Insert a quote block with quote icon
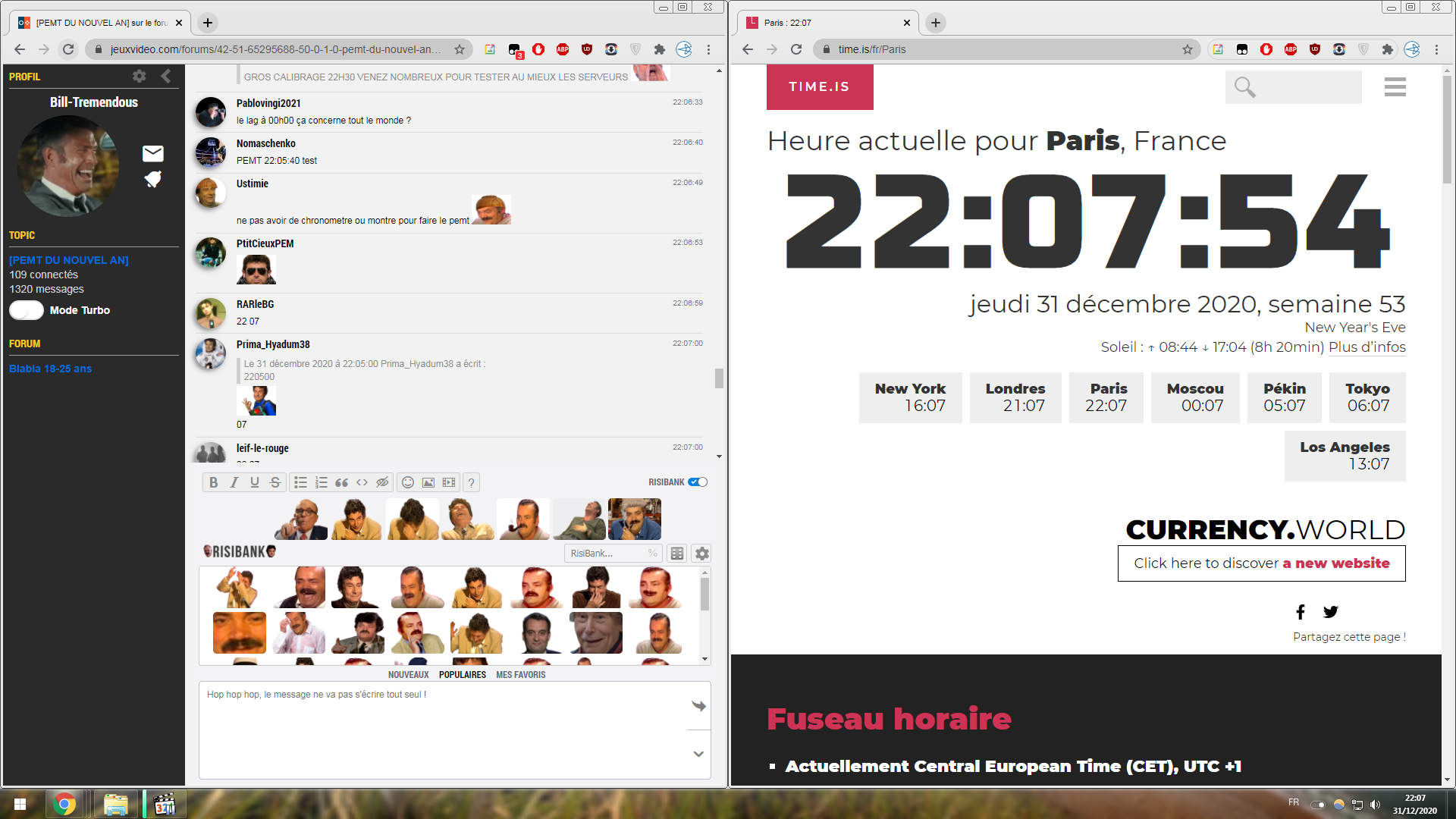Screen dimensions: 1456x819 [342, 482]
